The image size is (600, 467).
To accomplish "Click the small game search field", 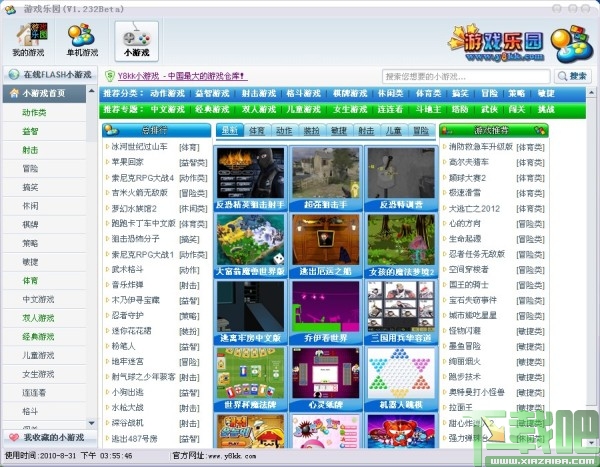I will pos(466,77).
